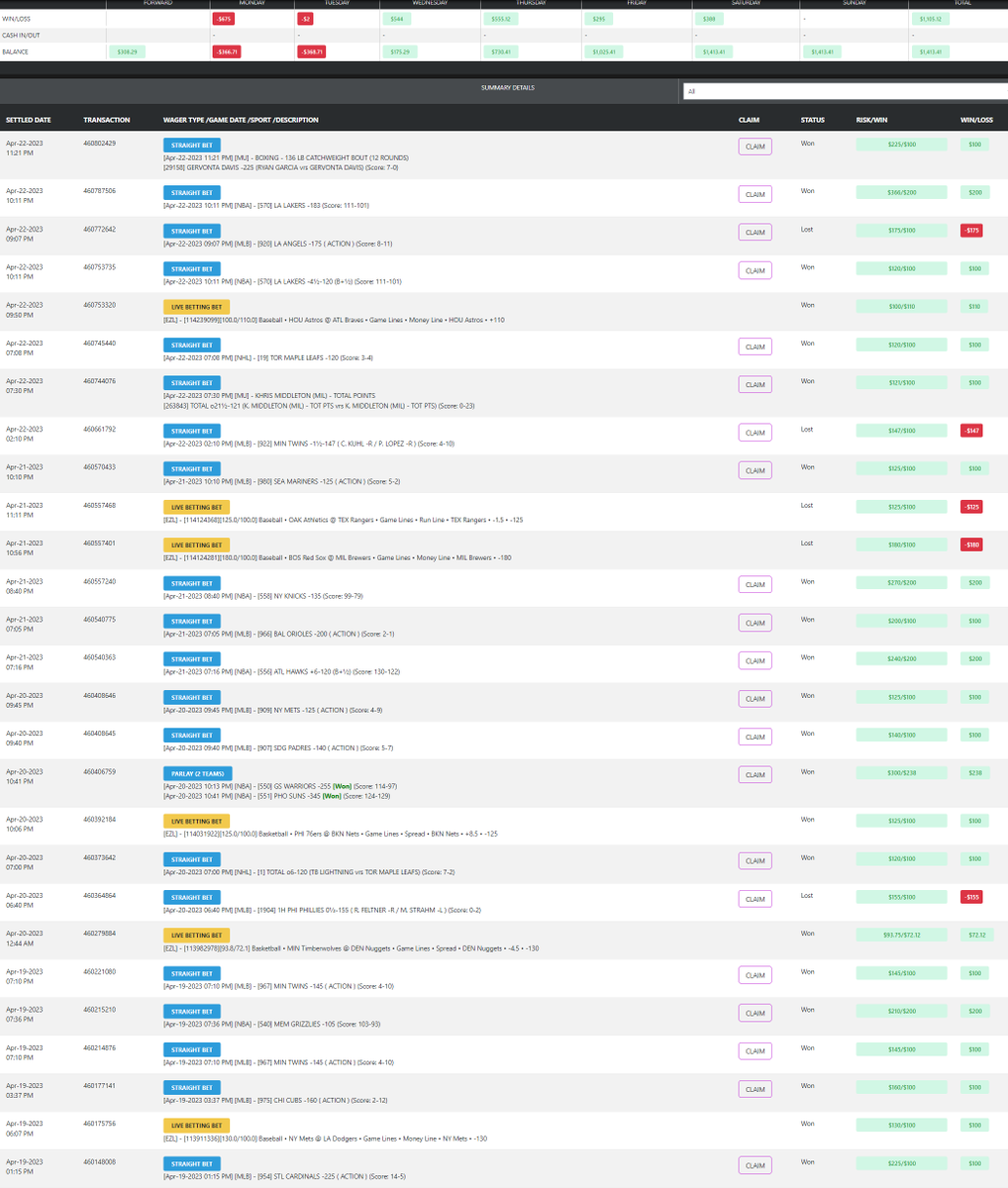Claim the NHL total o6-120 bet
The height and width of the screenshot is (1188, 1008).
coord(755,861)
